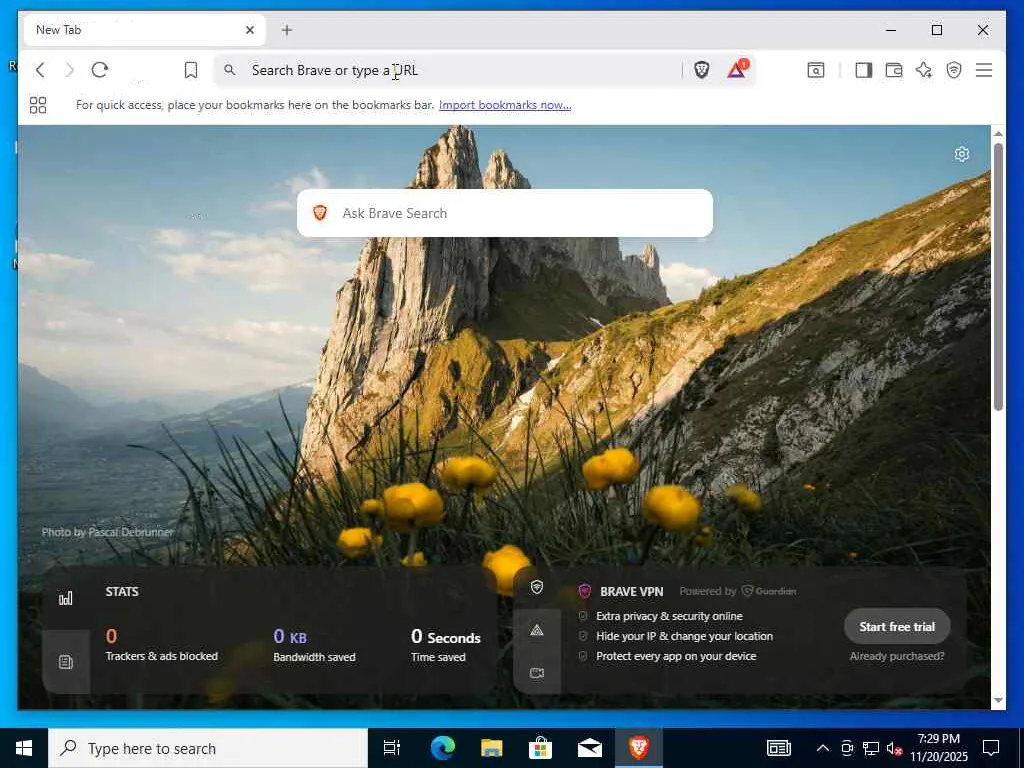Reload the page with refresh icon
Image resolution: width=1024 pixels, height=768 pixels.
[x=99, y=70]
